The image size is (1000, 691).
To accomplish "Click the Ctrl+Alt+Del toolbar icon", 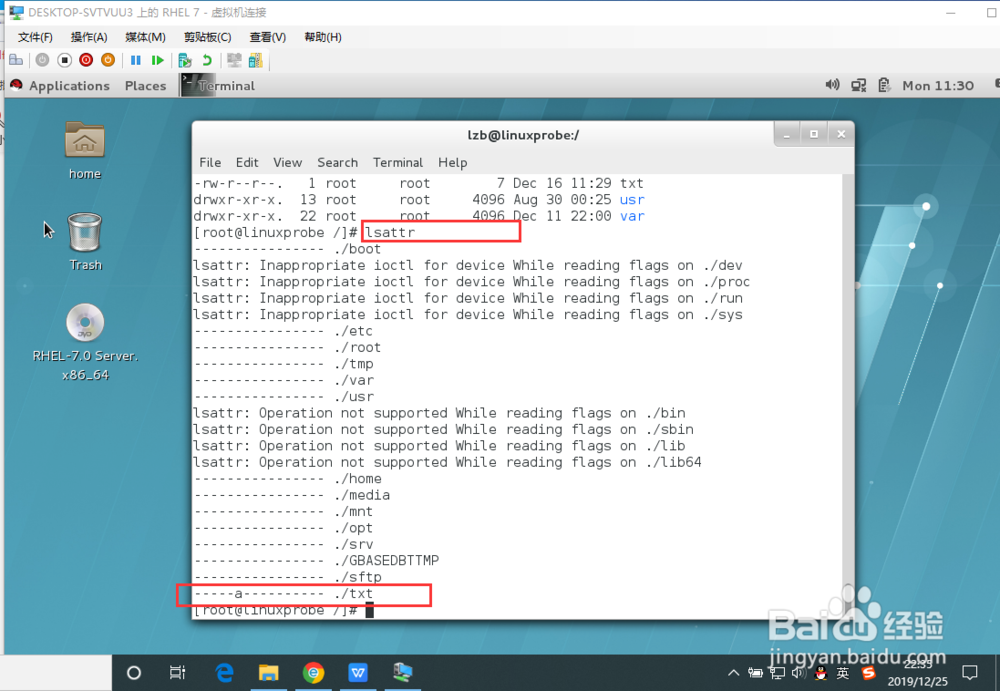I will click(16, 60).
